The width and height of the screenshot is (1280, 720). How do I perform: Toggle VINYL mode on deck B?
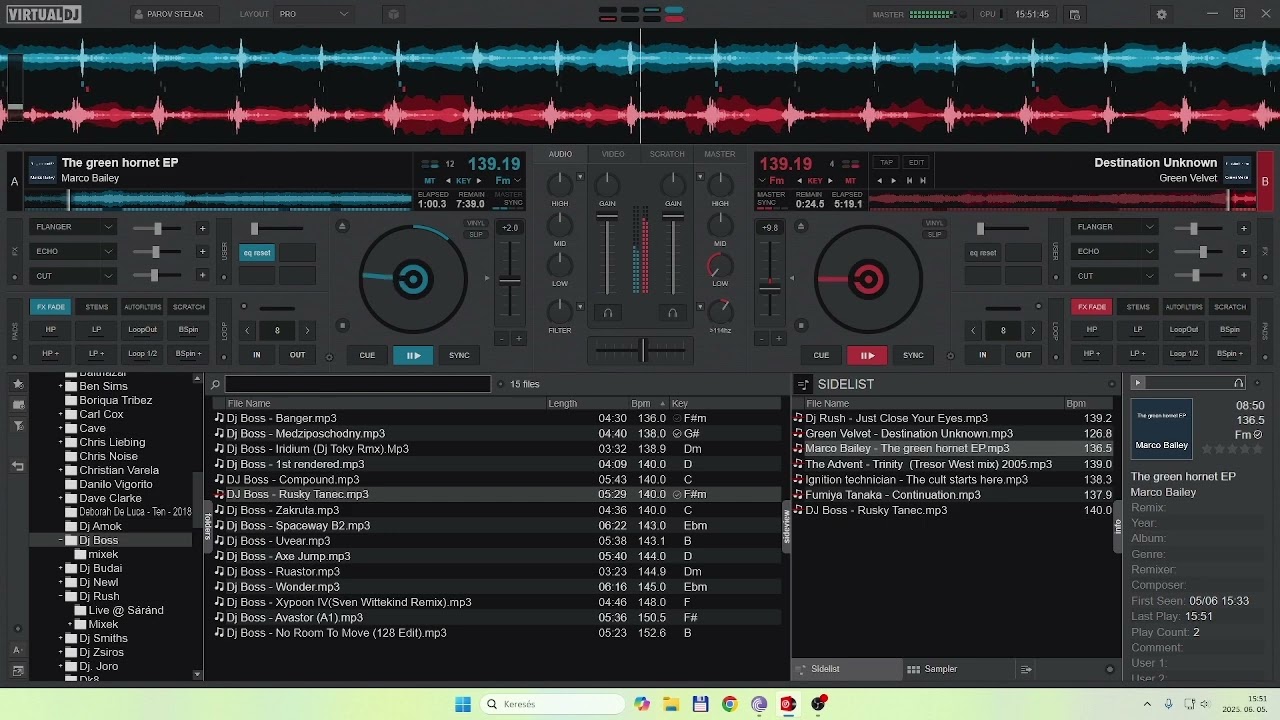934,224
